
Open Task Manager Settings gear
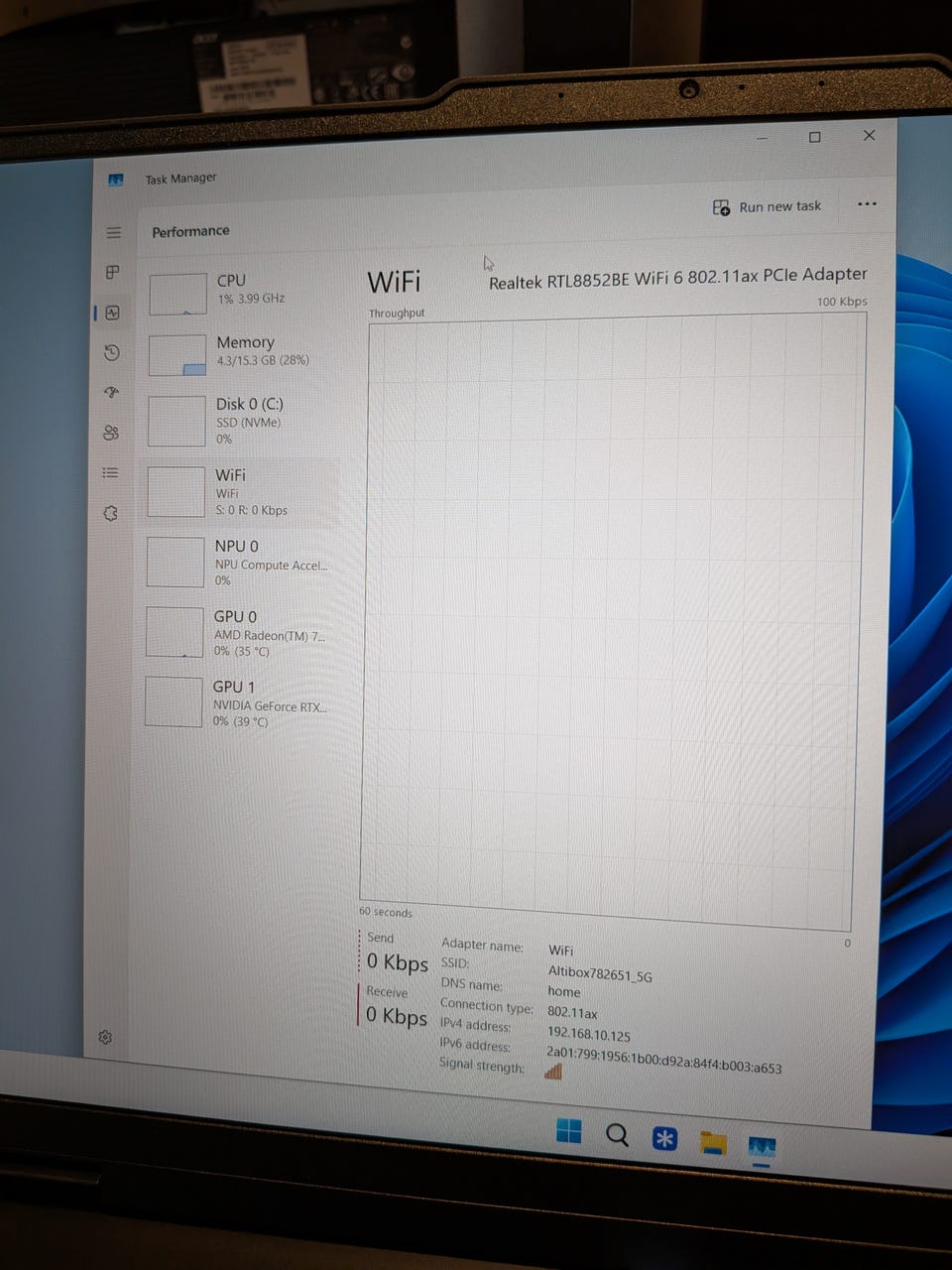[x=105, y=1037]
